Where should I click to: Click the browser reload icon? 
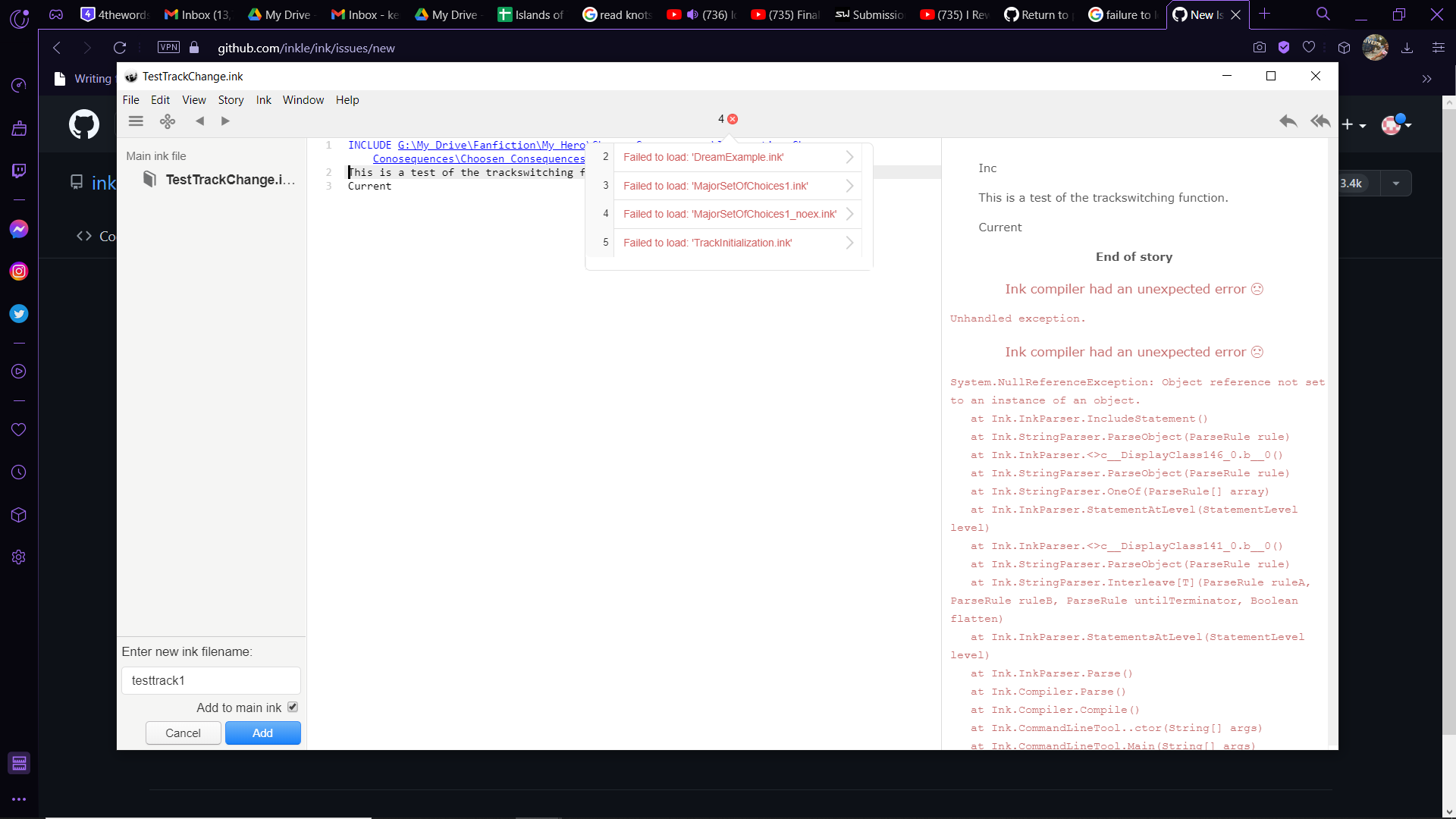pos(120,48)
